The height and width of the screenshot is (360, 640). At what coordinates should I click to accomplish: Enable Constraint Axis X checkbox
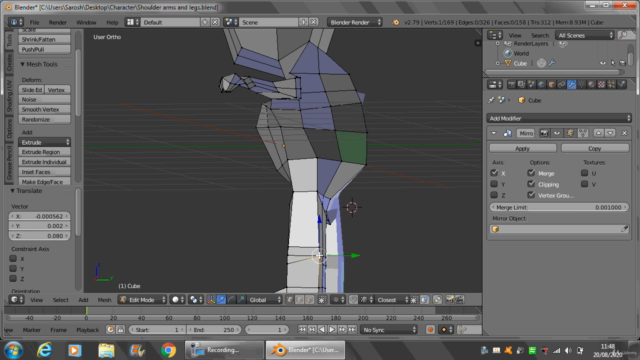(13, 258)
